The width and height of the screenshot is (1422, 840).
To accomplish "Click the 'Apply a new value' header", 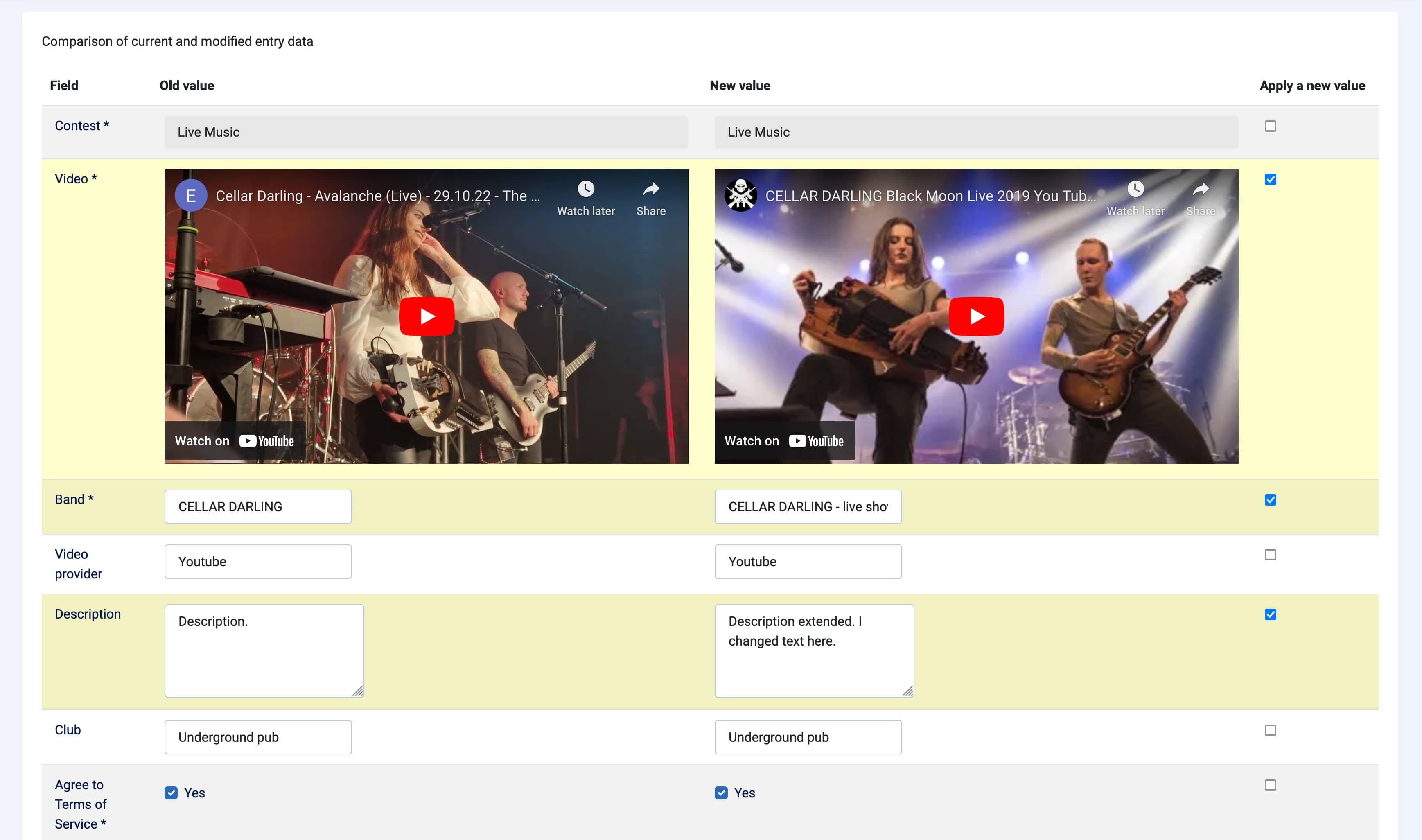I will click(1312, 86).
